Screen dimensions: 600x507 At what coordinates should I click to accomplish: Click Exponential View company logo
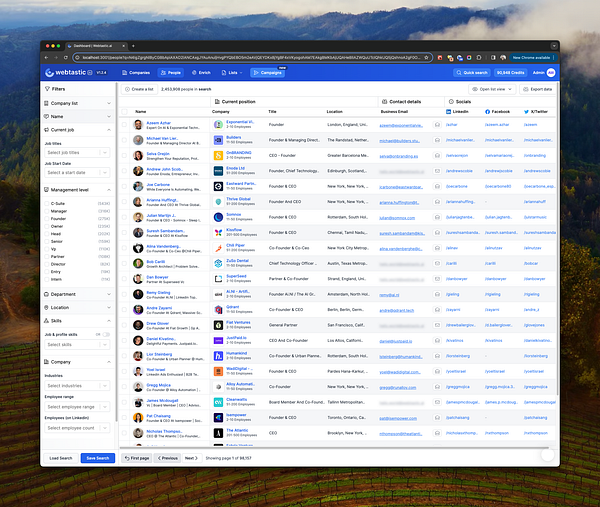[218, 124]
